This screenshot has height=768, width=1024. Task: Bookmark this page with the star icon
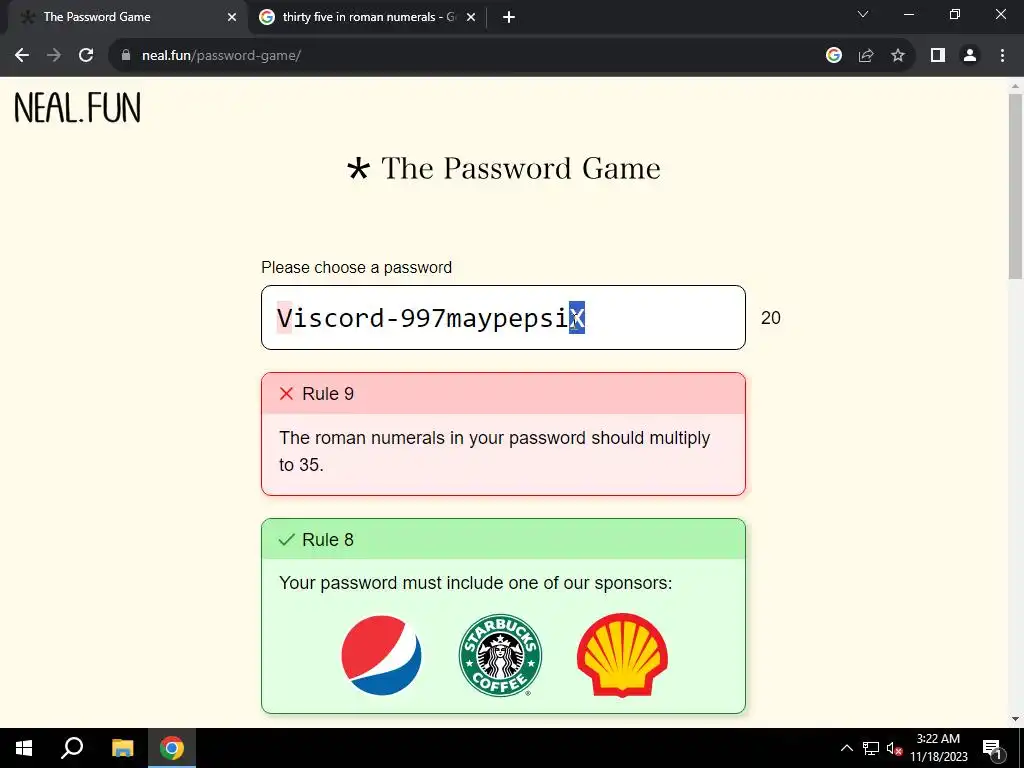point(898,56)
